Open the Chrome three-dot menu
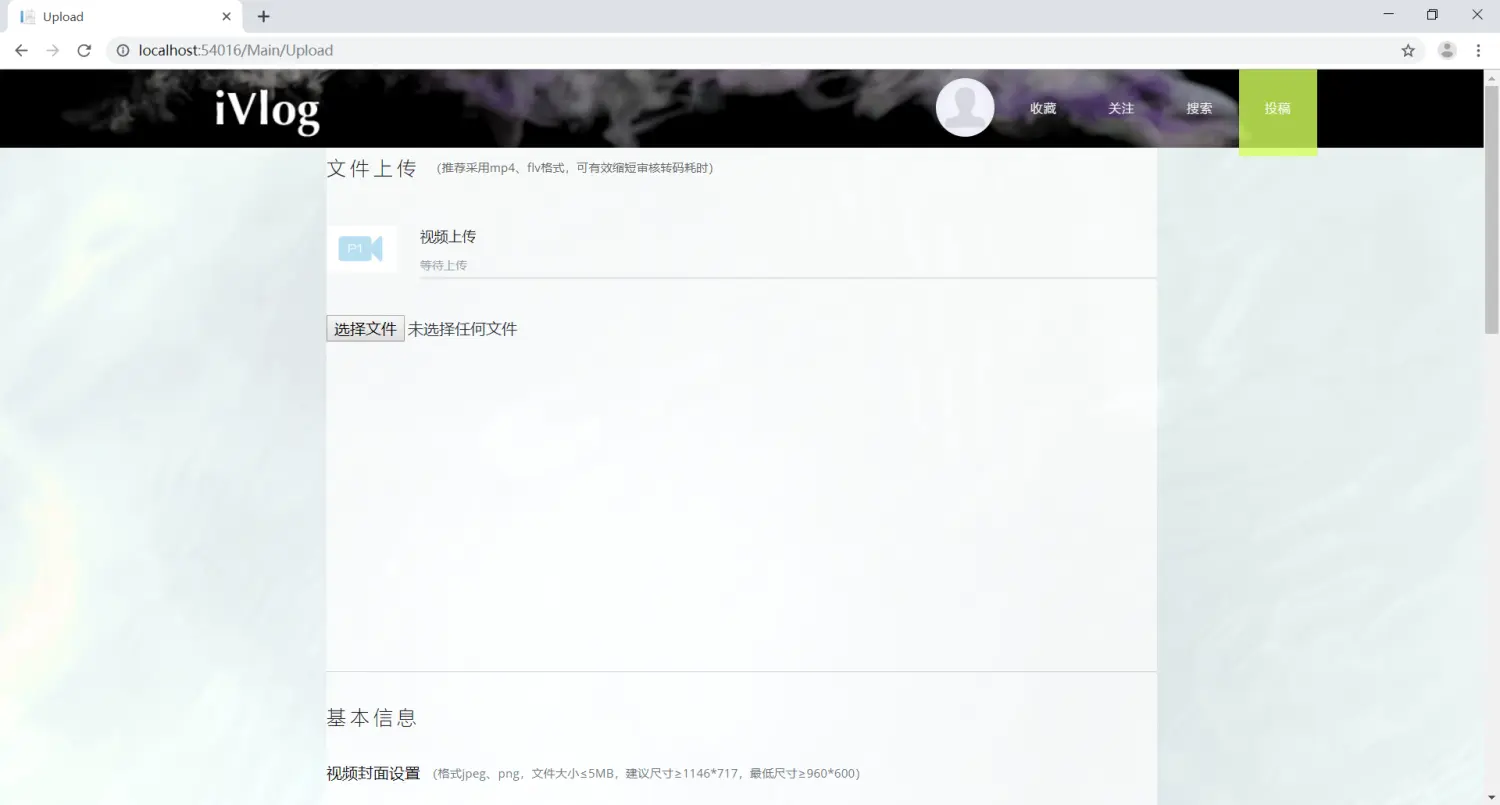The width and height of the screenshot is (1500, 805). coord(1478,50)
